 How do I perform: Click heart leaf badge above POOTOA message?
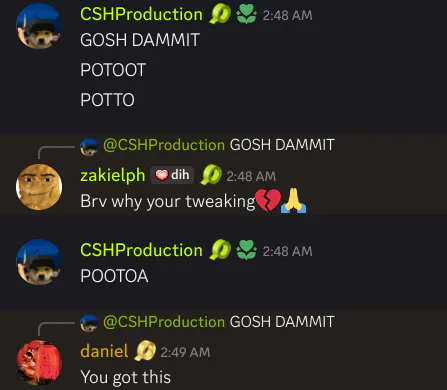coord(246,250)
